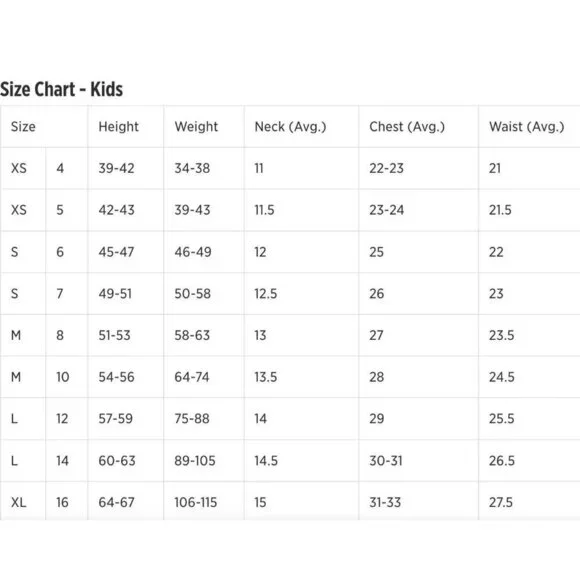Screen dimensions: 580x580
Task: Select the XS size 4 row label
Action: [x=19, y=168]
